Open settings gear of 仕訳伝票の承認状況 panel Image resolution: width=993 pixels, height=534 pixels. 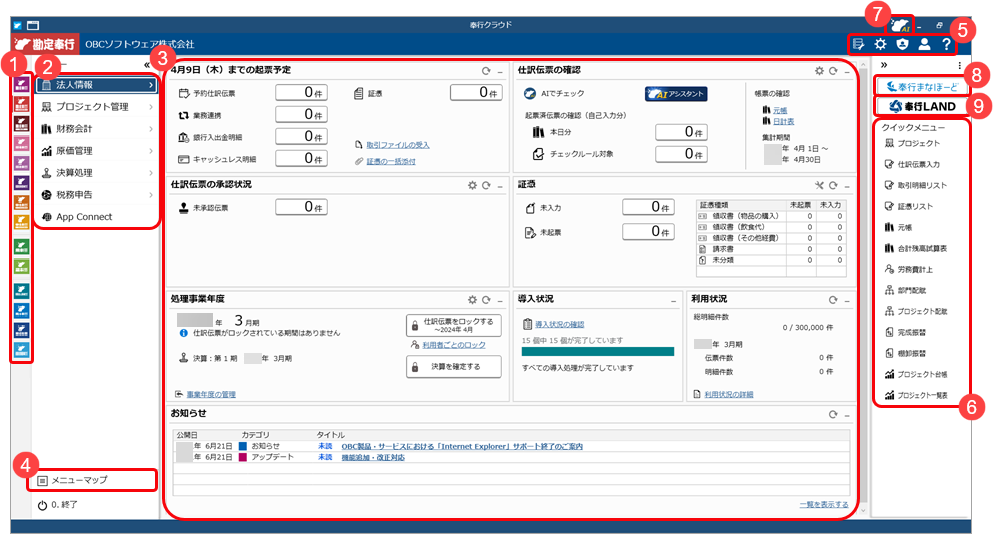point(472,186)
